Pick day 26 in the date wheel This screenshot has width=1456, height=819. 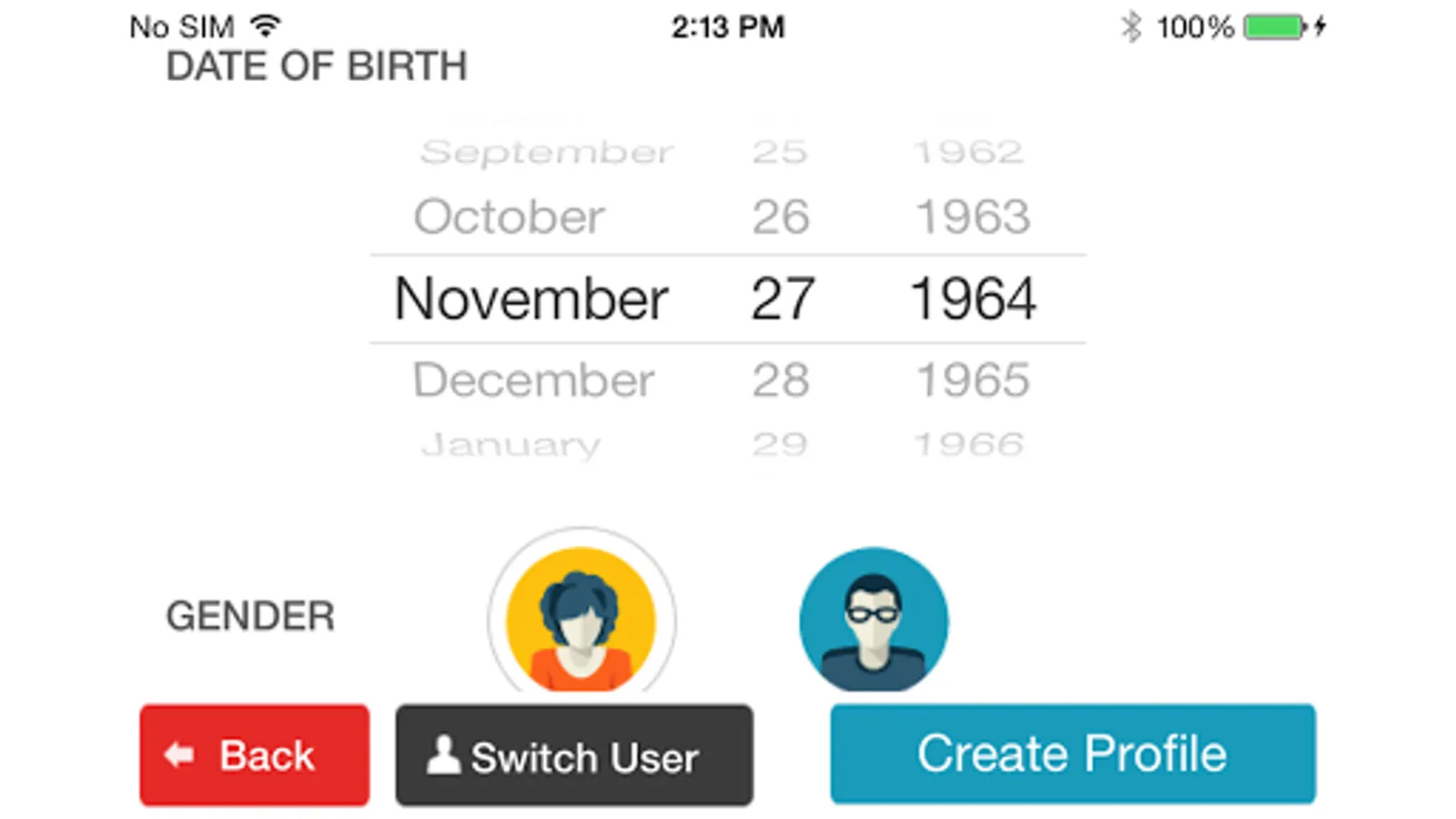(780, 217)
